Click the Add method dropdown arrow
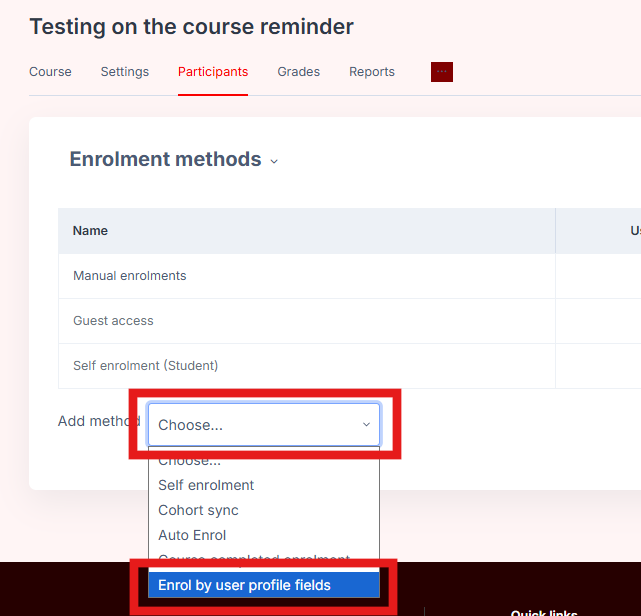 click(366, 425)
